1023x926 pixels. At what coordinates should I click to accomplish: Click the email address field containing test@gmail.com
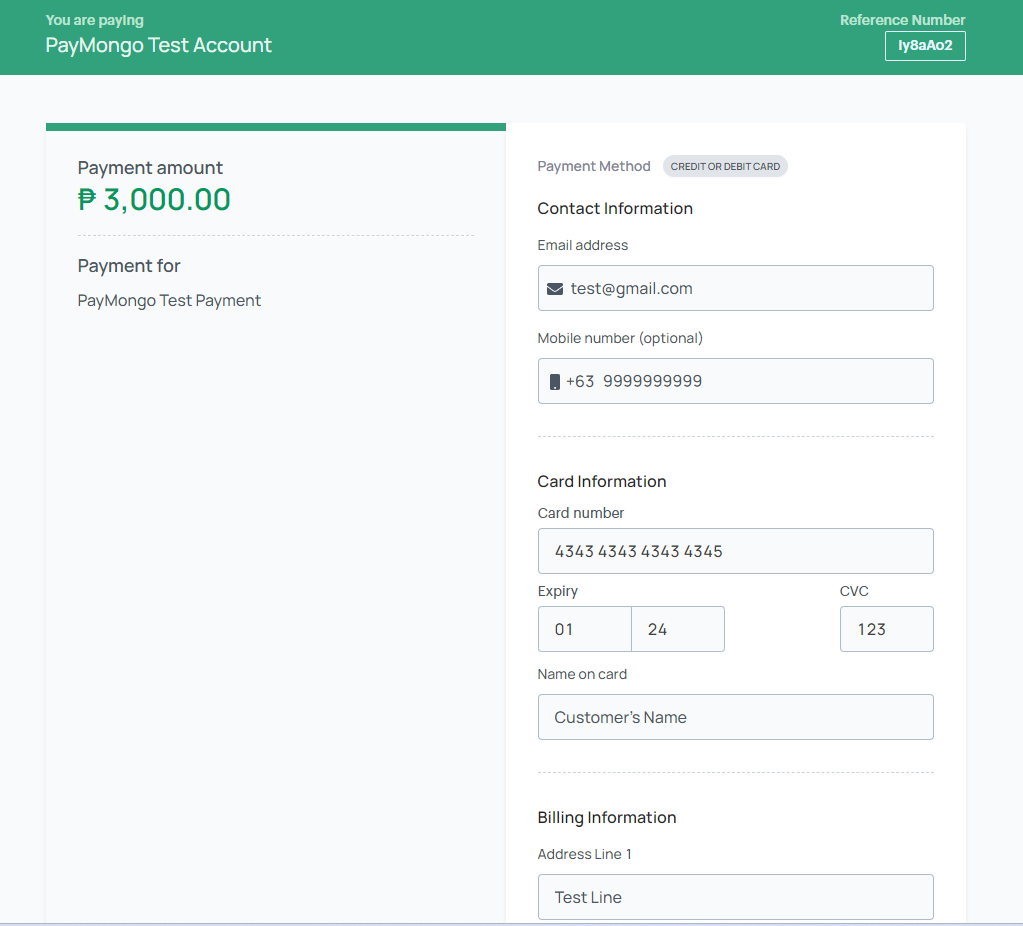pyautogui.click(x=735, y=288)
